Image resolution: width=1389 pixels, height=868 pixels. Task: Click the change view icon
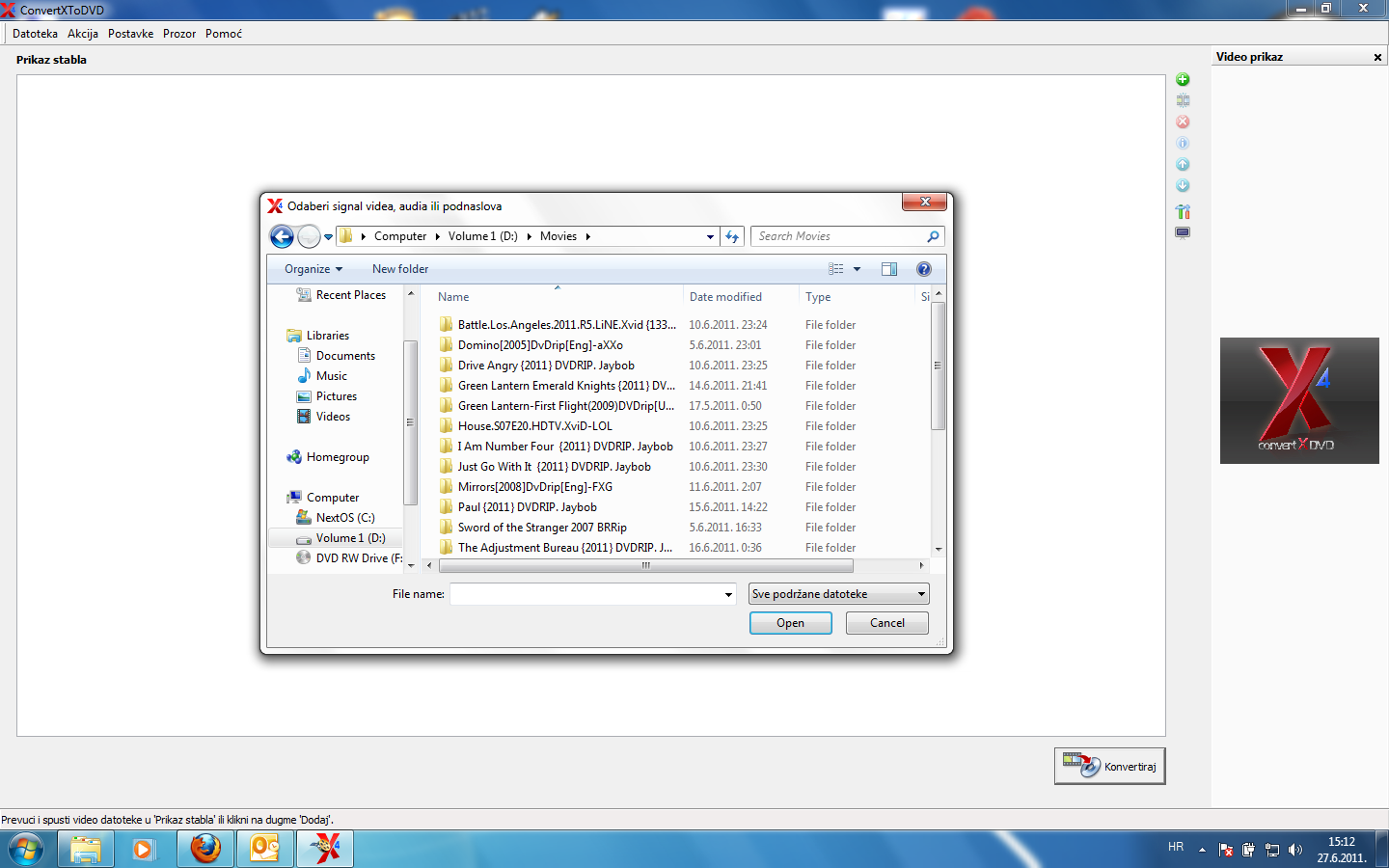coord(836,269)
